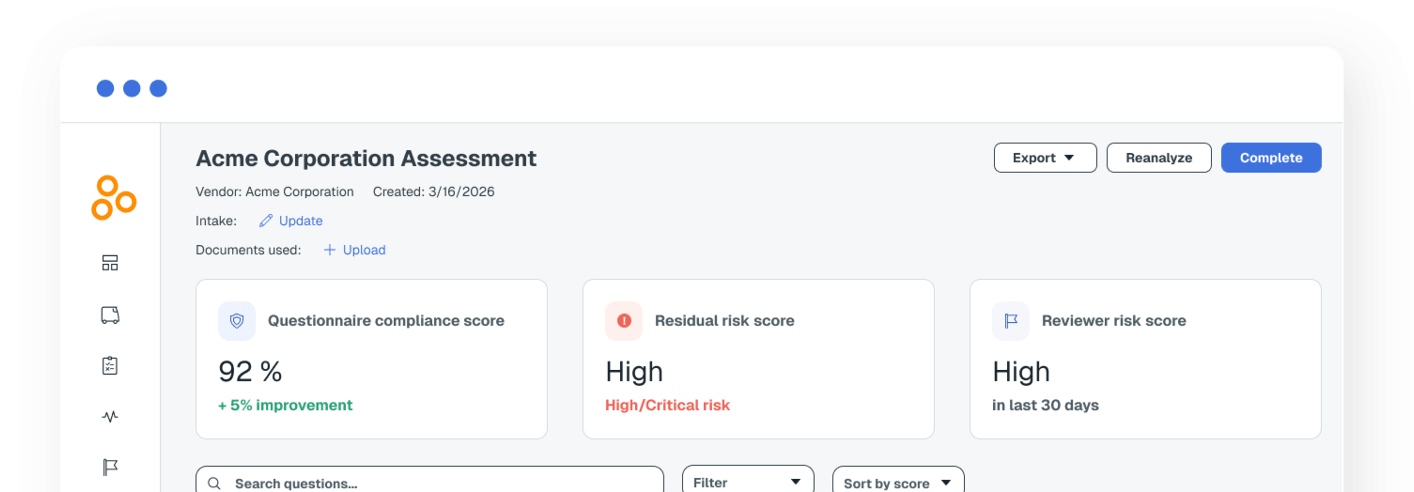Click the orange three-circle logo
Viewport: 1414px width, 492px height.
[113, 198]
